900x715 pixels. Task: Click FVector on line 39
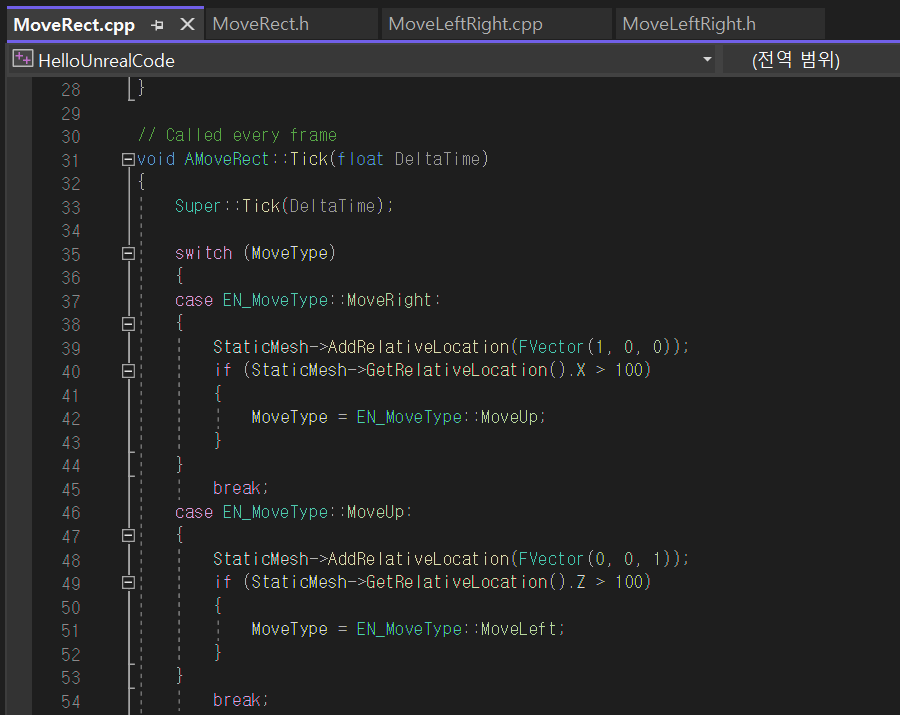pos(551,347)
